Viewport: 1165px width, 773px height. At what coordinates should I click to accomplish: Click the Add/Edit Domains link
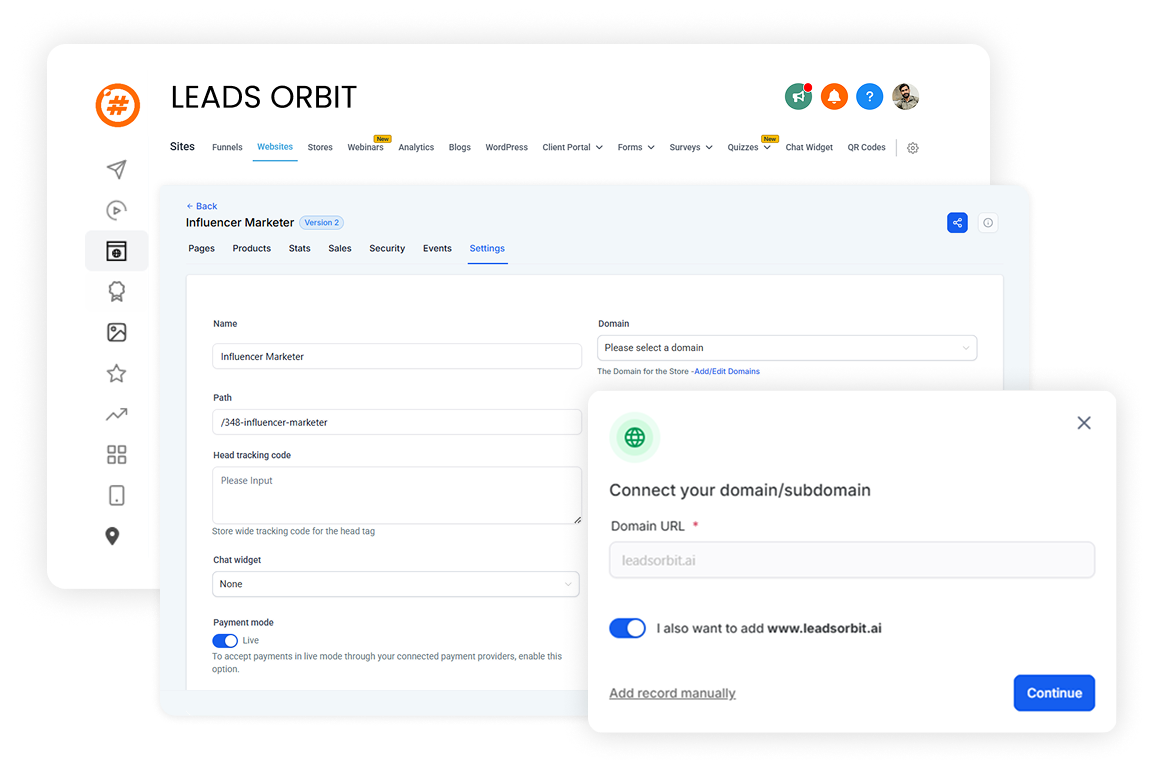coord(727,371)
